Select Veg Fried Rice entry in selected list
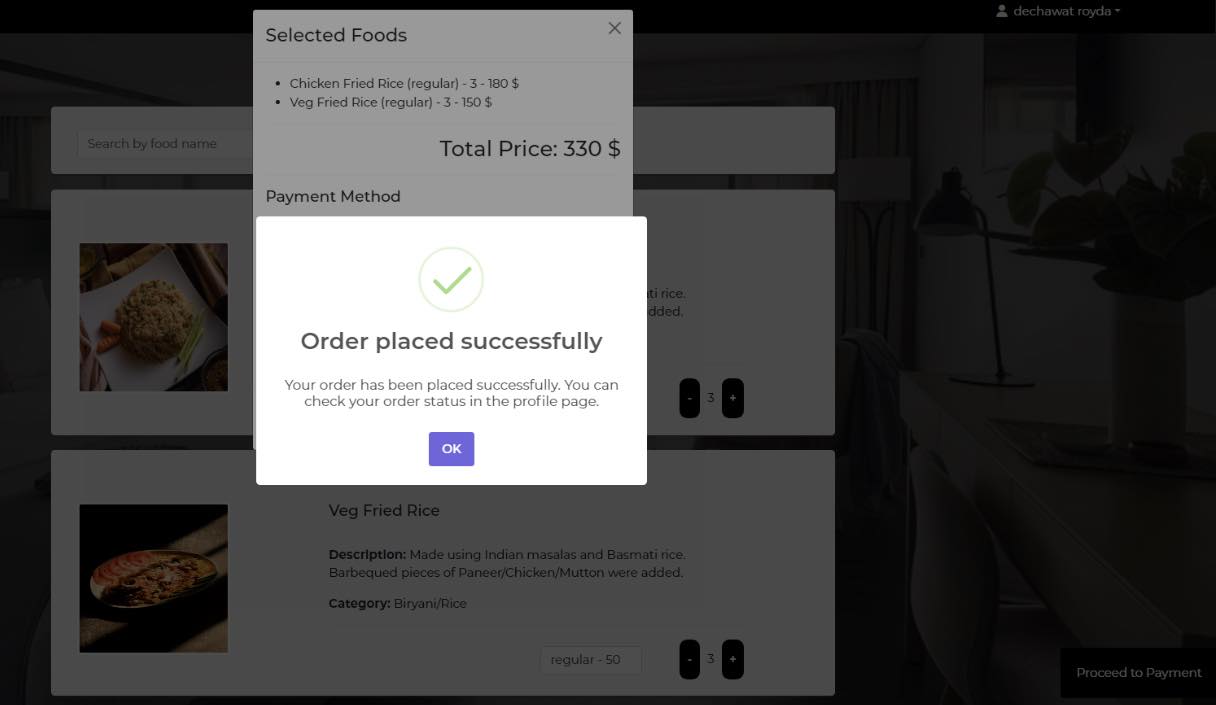The width and height of the screenshot is (1216, 705). click(x=390, y=102)
